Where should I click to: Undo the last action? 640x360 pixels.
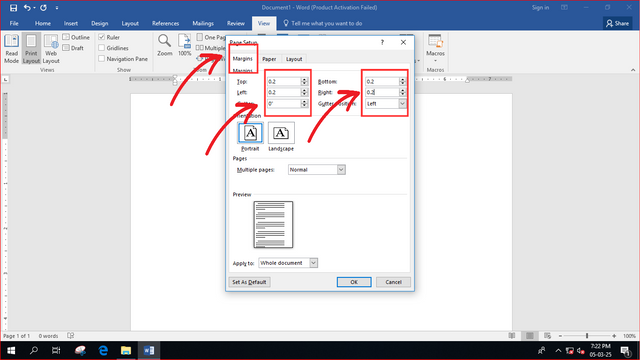[x=27, y=7]
